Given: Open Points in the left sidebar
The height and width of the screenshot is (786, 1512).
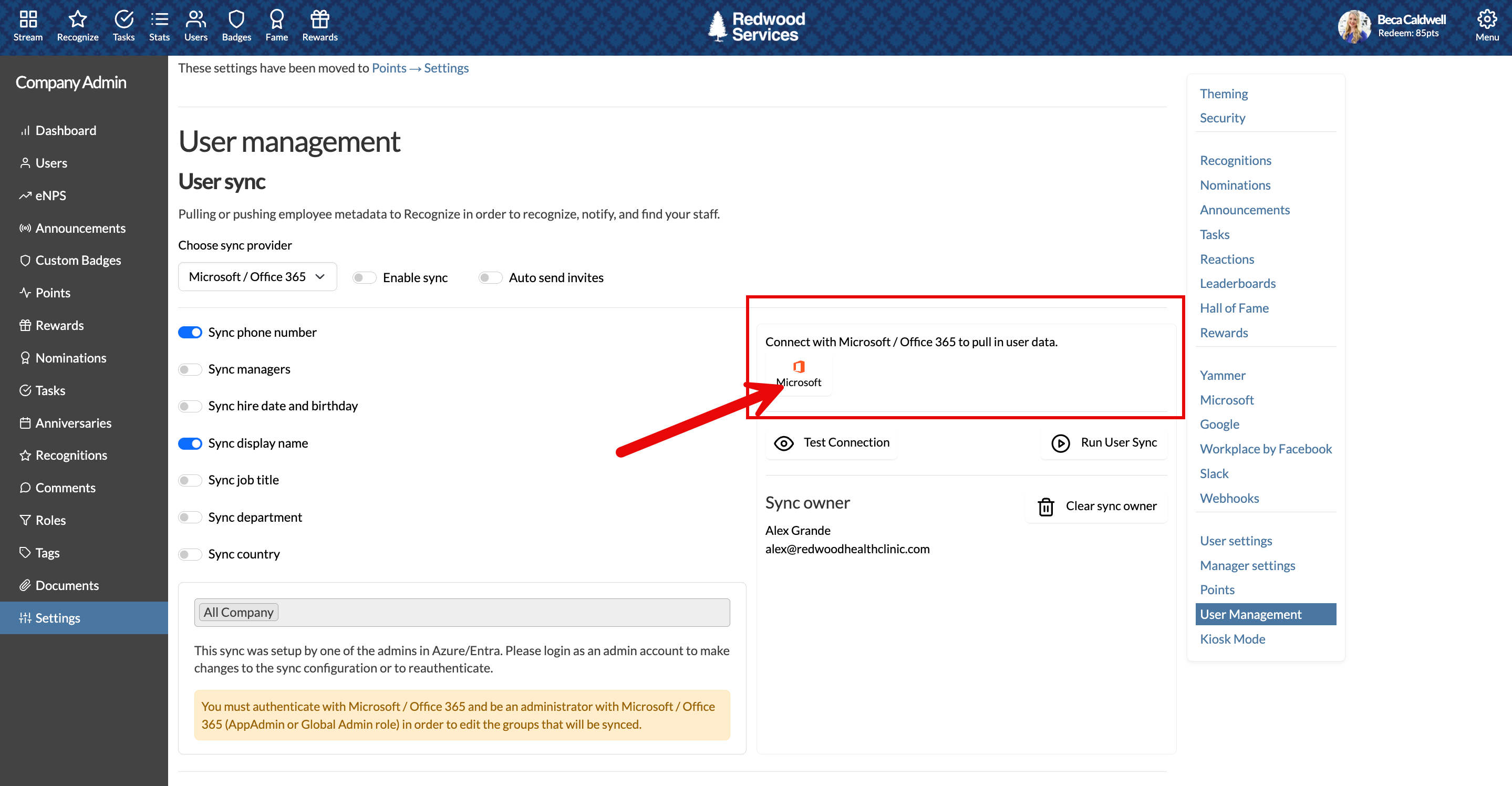Looking at the screenshot, I should coord(53,293).
